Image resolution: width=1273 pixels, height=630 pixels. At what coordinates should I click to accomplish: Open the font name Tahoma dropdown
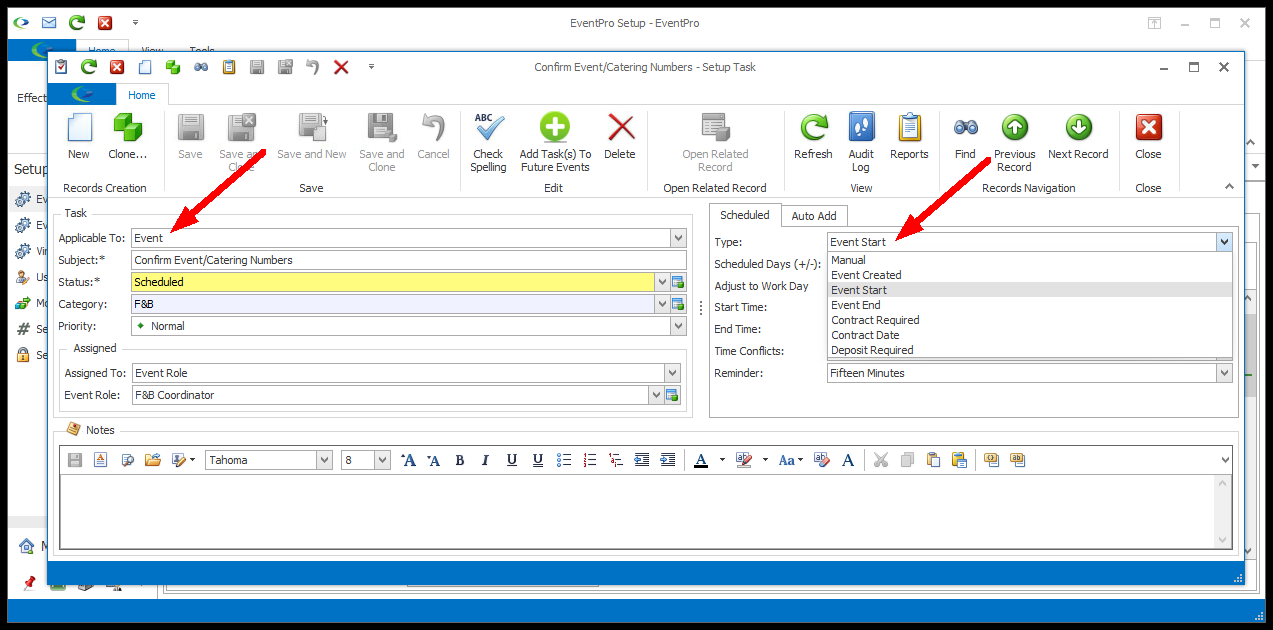click(324, 460)
